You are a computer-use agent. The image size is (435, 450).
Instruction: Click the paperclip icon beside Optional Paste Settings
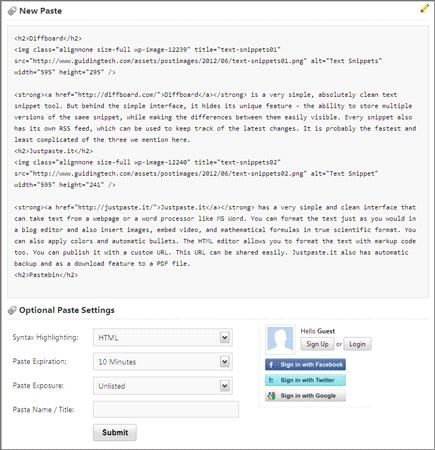coord(12,310)
